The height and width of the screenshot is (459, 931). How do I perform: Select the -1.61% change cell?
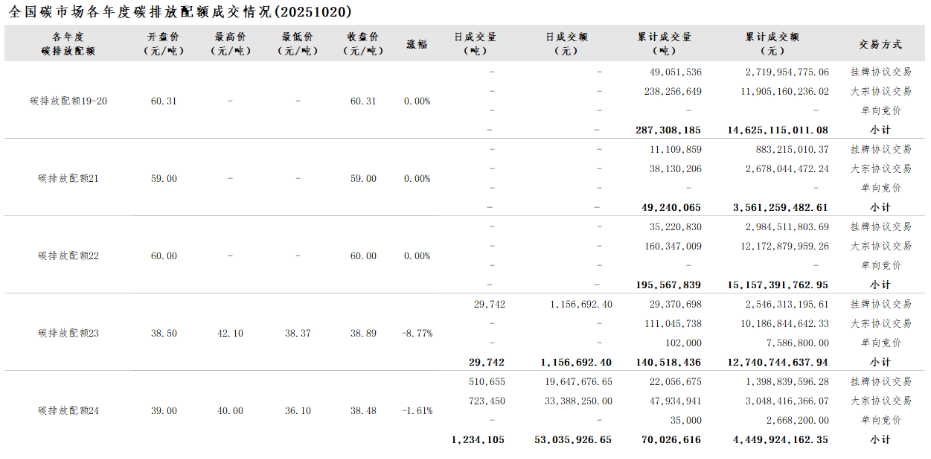coord(417,410)
